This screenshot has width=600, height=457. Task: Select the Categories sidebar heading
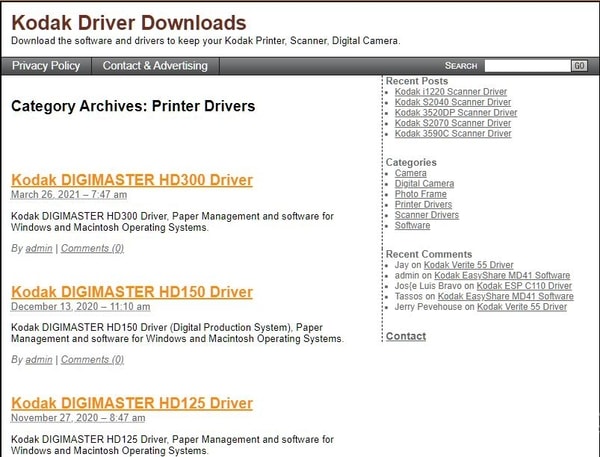[x=411, y=162]
